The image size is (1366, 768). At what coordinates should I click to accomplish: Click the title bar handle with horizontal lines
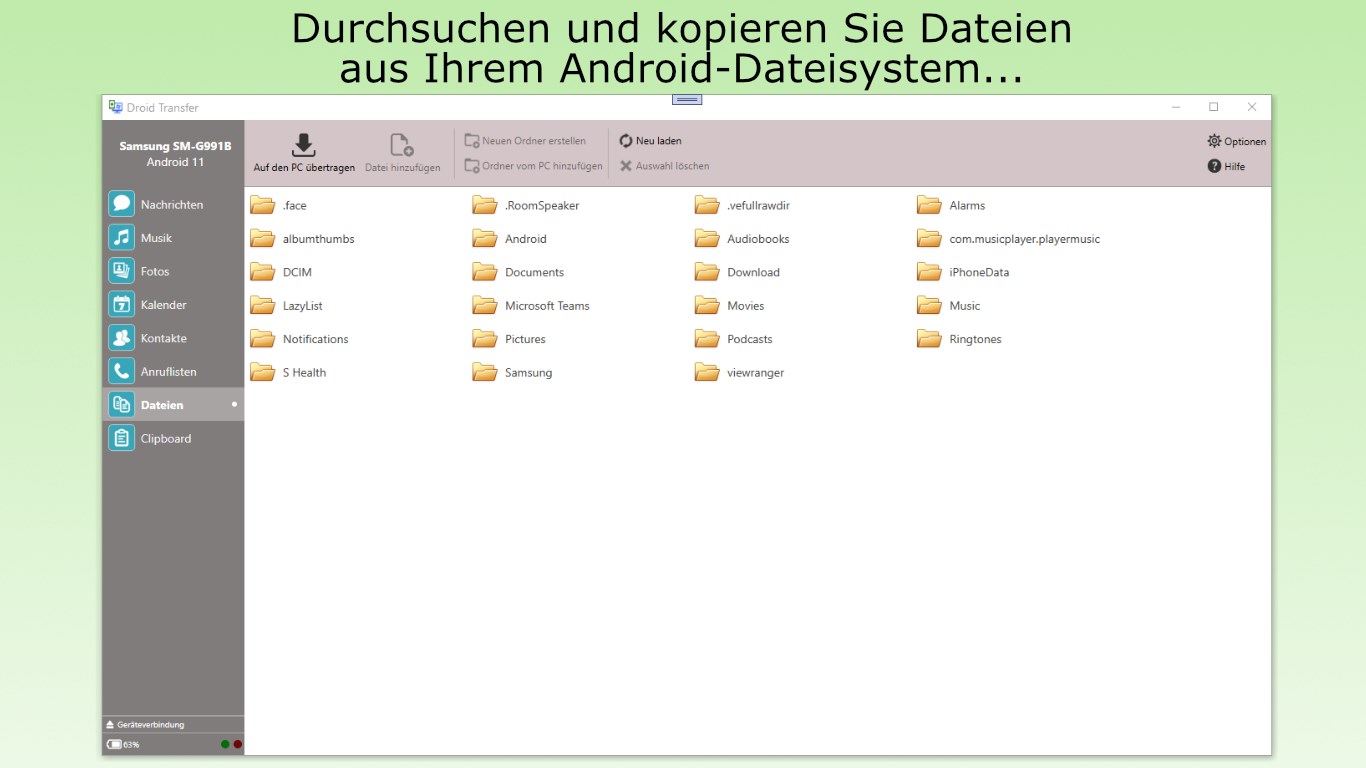pyautogui.click(x=687, y=99)
